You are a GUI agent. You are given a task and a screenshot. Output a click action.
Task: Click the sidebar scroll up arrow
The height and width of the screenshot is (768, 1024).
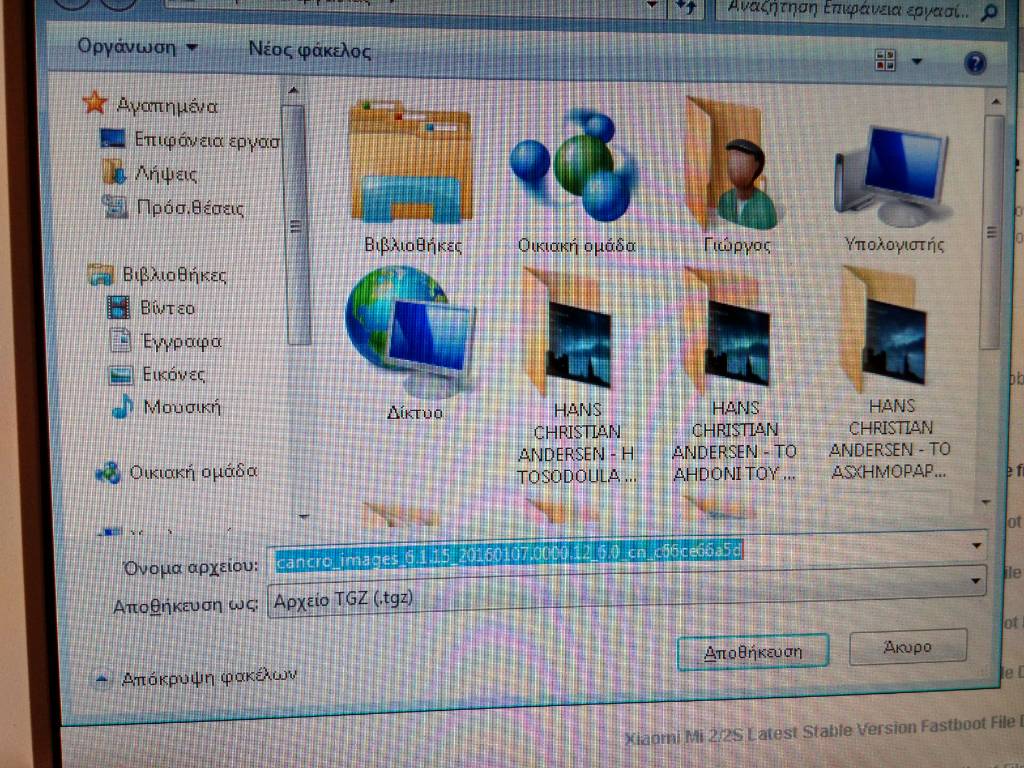pos(293,90)
